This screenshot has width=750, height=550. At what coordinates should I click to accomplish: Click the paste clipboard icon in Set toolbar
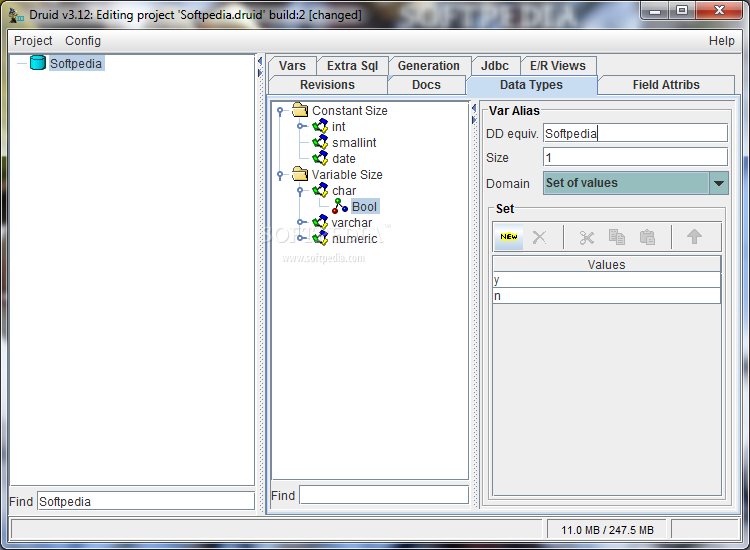647,237
